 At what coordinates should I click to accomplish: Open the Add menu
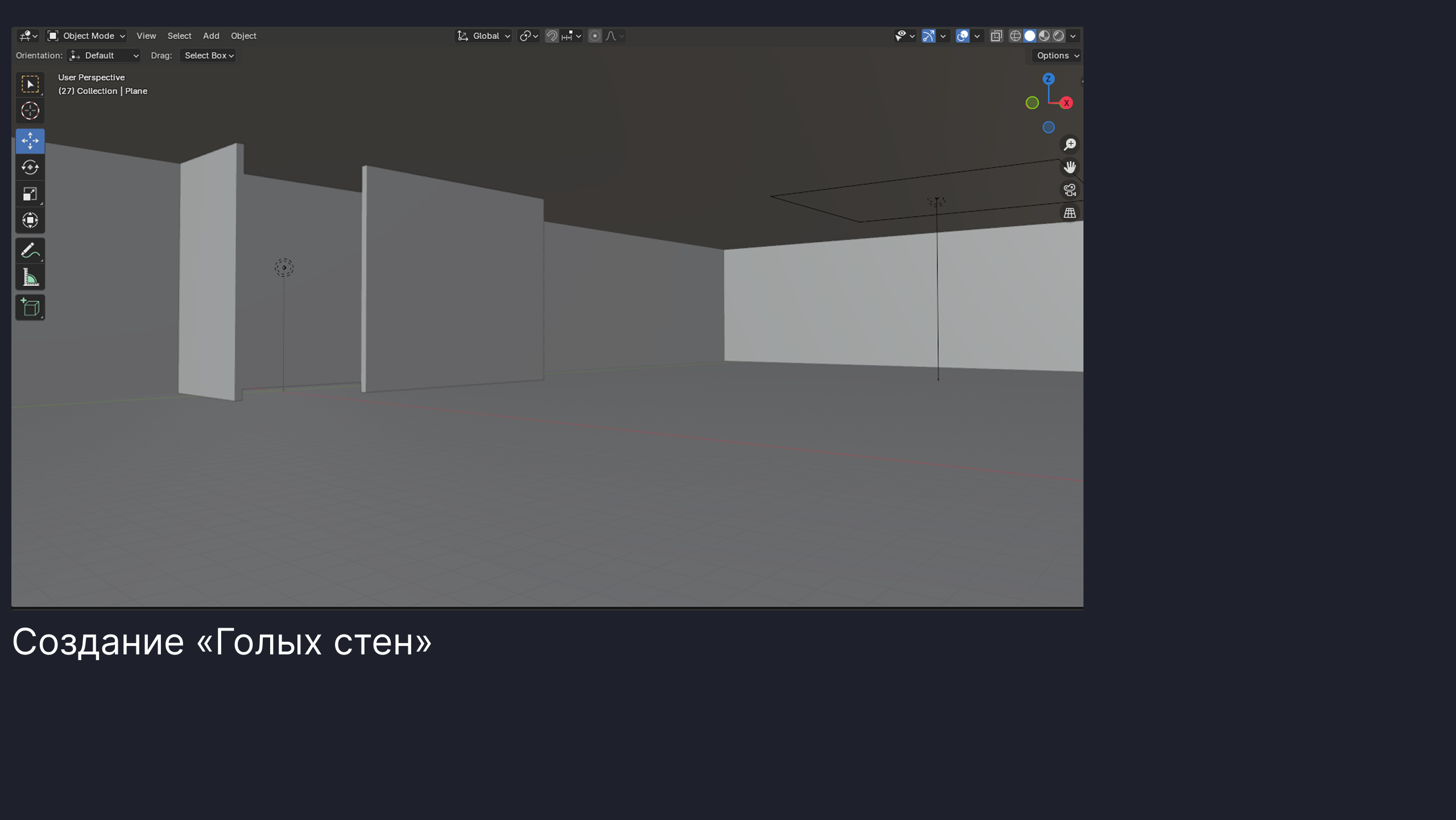[x=211, y=36]
